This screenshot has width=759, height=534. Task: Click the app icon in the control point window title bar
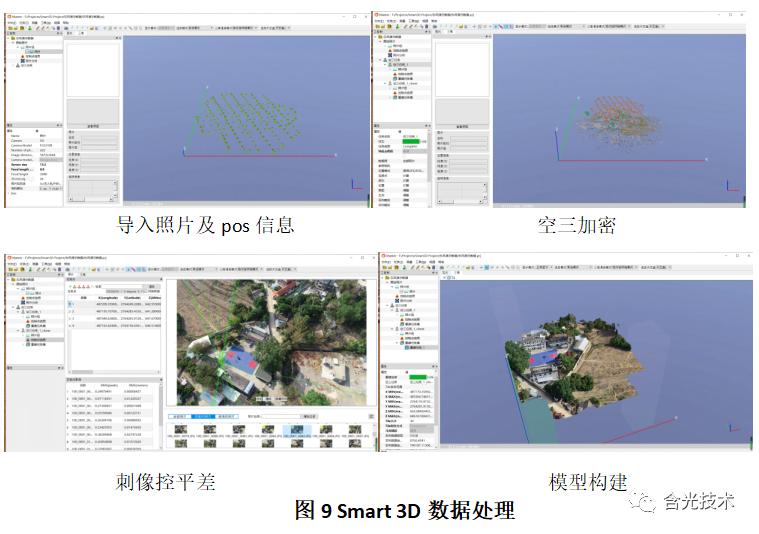click(x=10, y=257)
